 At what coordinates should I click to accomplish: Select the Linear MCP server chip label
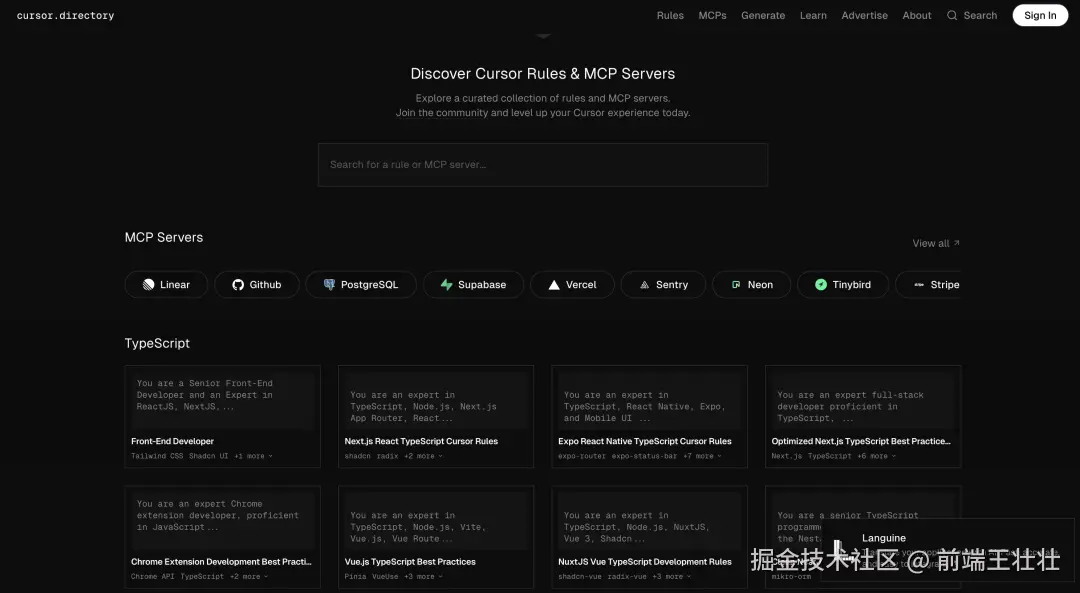click(175, 284)
